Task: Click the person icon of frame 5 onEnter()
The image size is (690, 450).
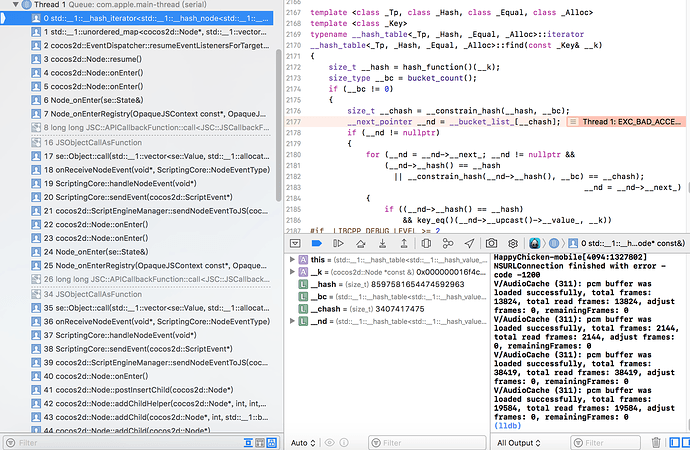Action: [x=36, y=86]
